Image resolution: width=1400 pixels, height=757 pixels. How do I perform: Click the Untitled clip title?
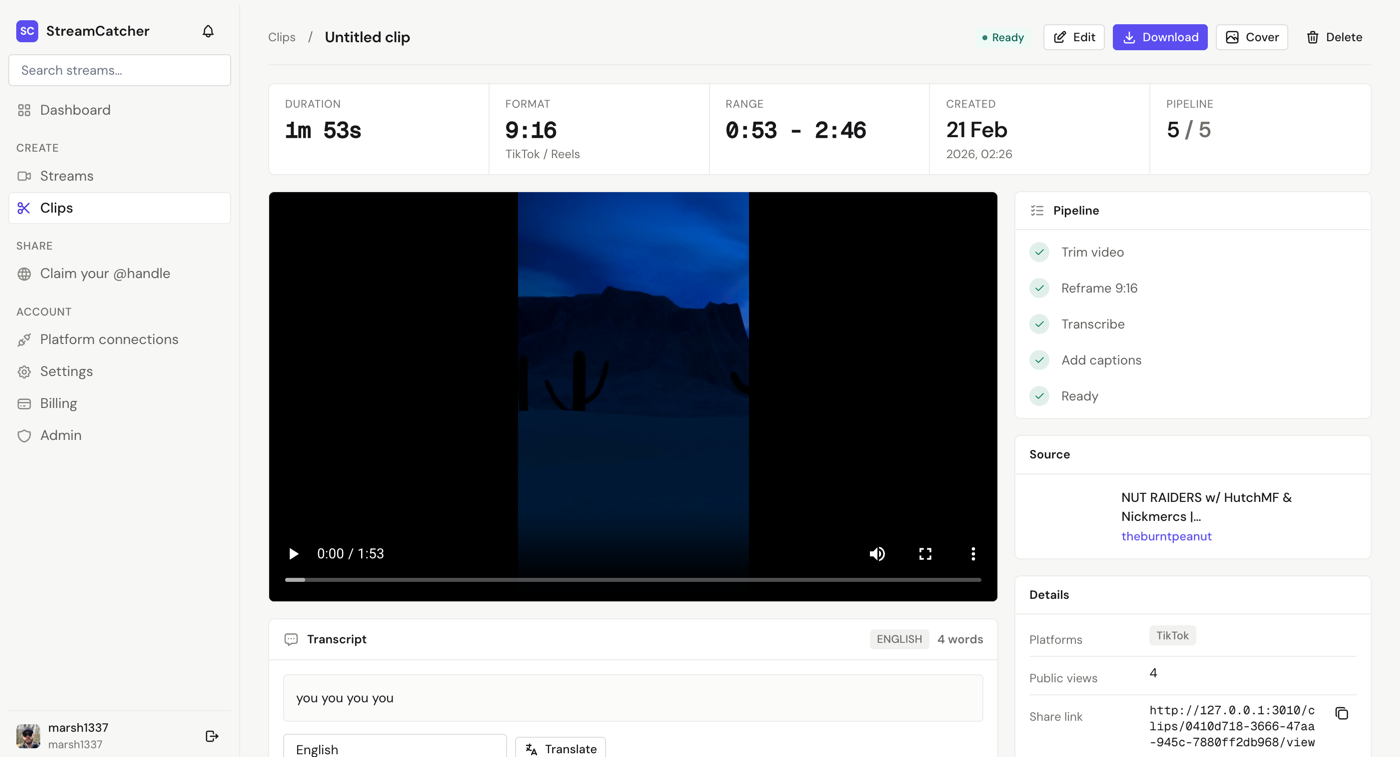[367, 37]
